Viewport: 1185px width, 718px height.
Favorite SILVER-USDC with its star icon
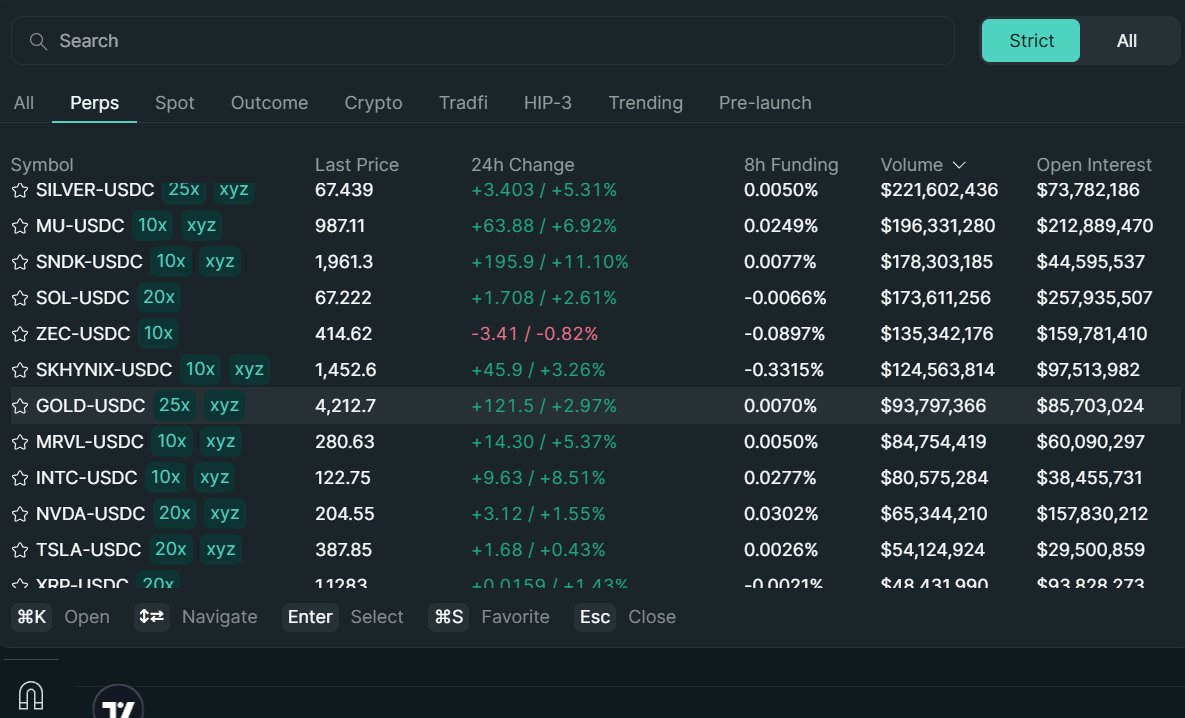click(20, 190)
